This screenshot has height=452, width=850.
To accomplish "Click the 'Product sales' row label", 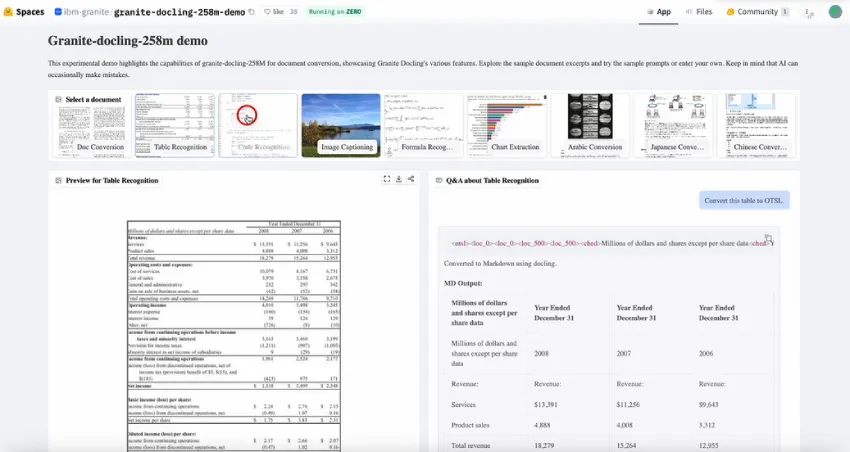I will click(470, 425).
